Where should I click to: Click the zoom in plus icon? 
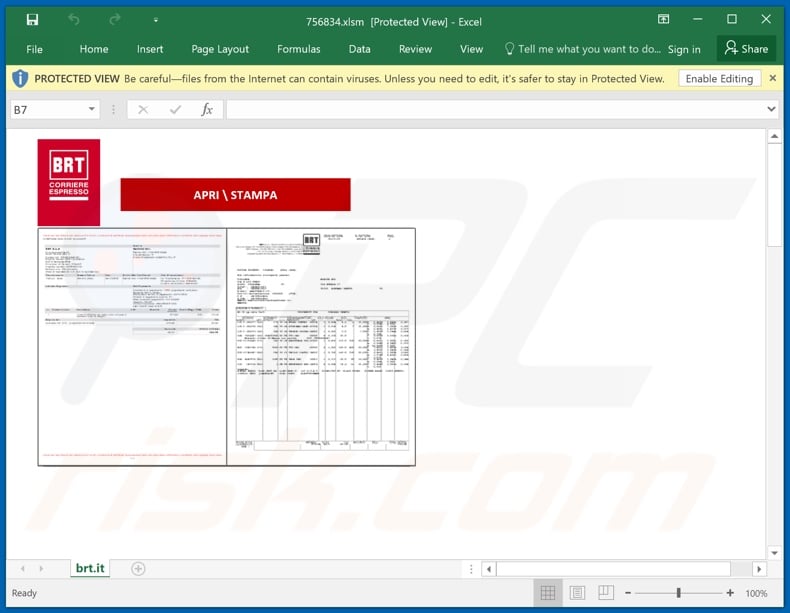[x=730, y=593]
